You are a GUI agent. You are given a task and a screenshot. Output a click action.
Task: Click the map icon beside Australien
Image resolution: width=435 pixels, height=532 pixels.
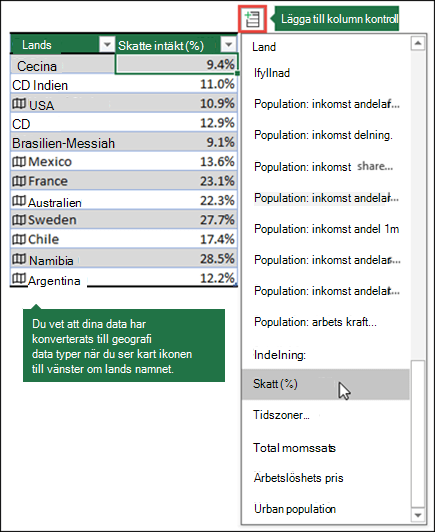pyautogui.click(x=19, y=201)
